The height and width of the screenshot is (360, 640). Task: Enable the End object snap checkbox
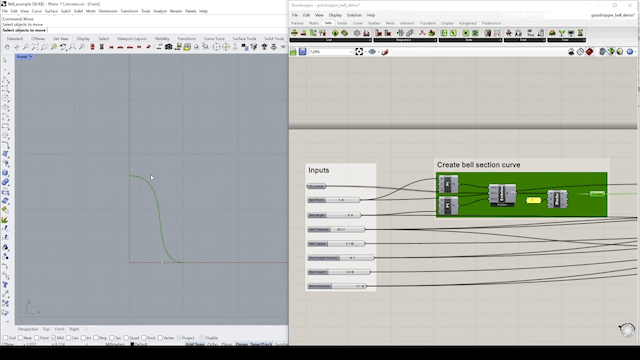click(6, 338)
